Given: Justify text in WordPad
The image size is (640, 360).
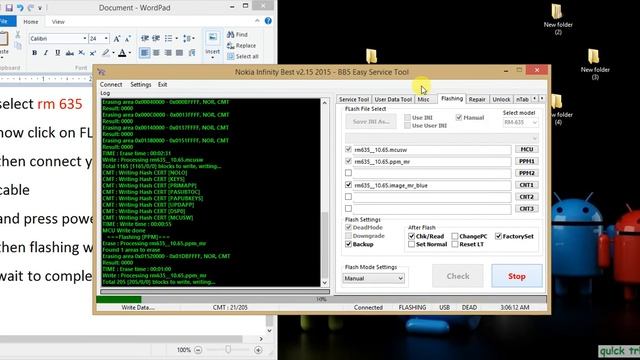Looking at the screenshot, I should [179, 53].
